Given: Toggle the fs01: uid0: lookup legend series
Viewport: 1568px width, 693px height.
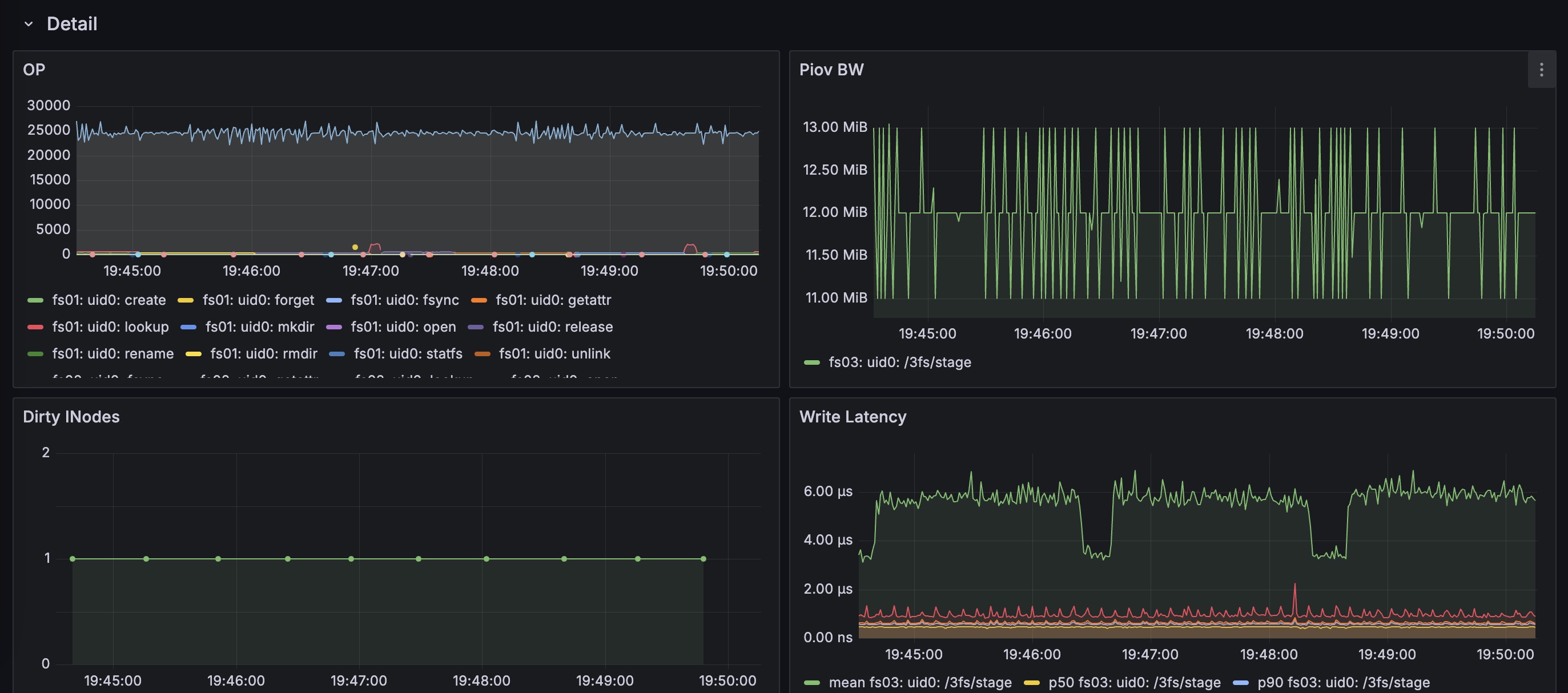Looking at the screenshot, I should point(111,327).
